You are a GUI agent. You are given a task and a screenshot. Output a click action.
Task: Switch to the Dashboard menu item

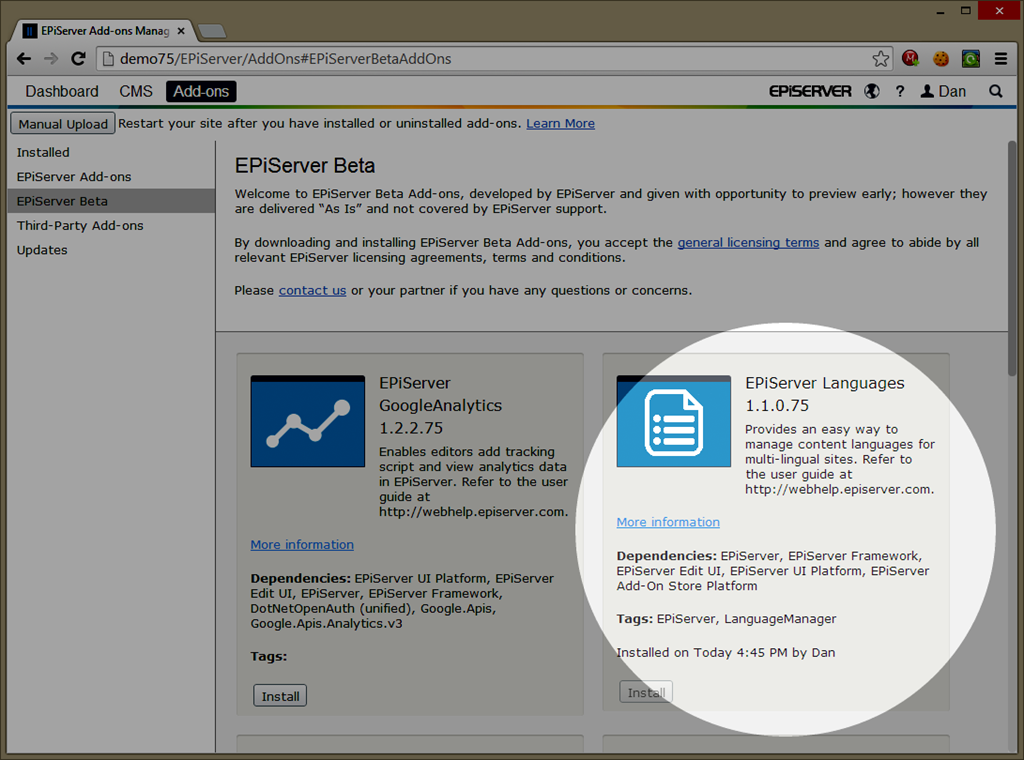point(62,91)
